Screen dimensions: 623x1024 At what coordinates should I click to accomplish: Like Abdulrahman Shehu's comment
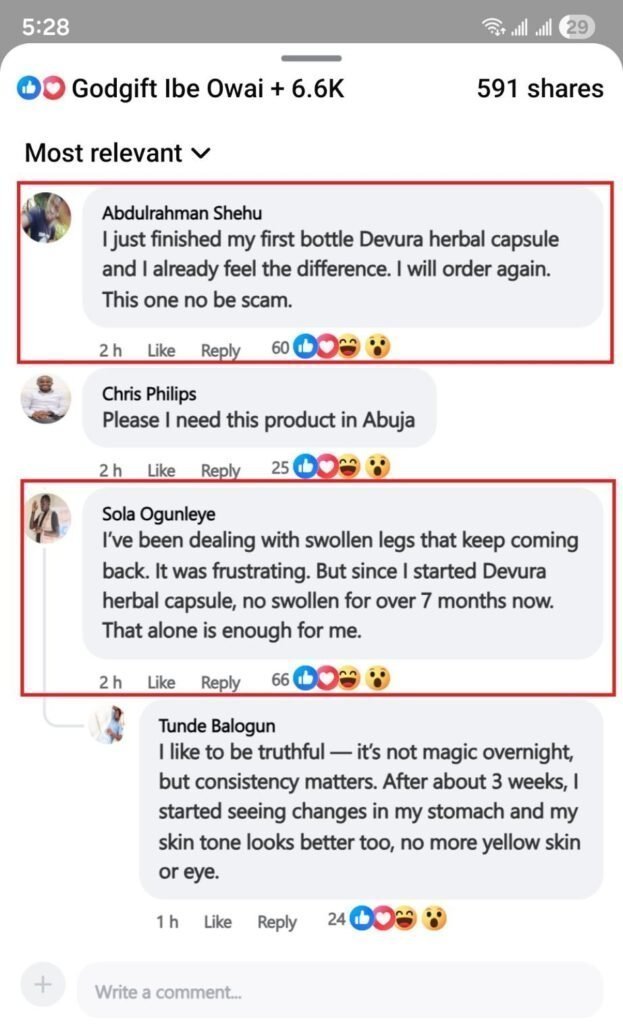(161, 351)
